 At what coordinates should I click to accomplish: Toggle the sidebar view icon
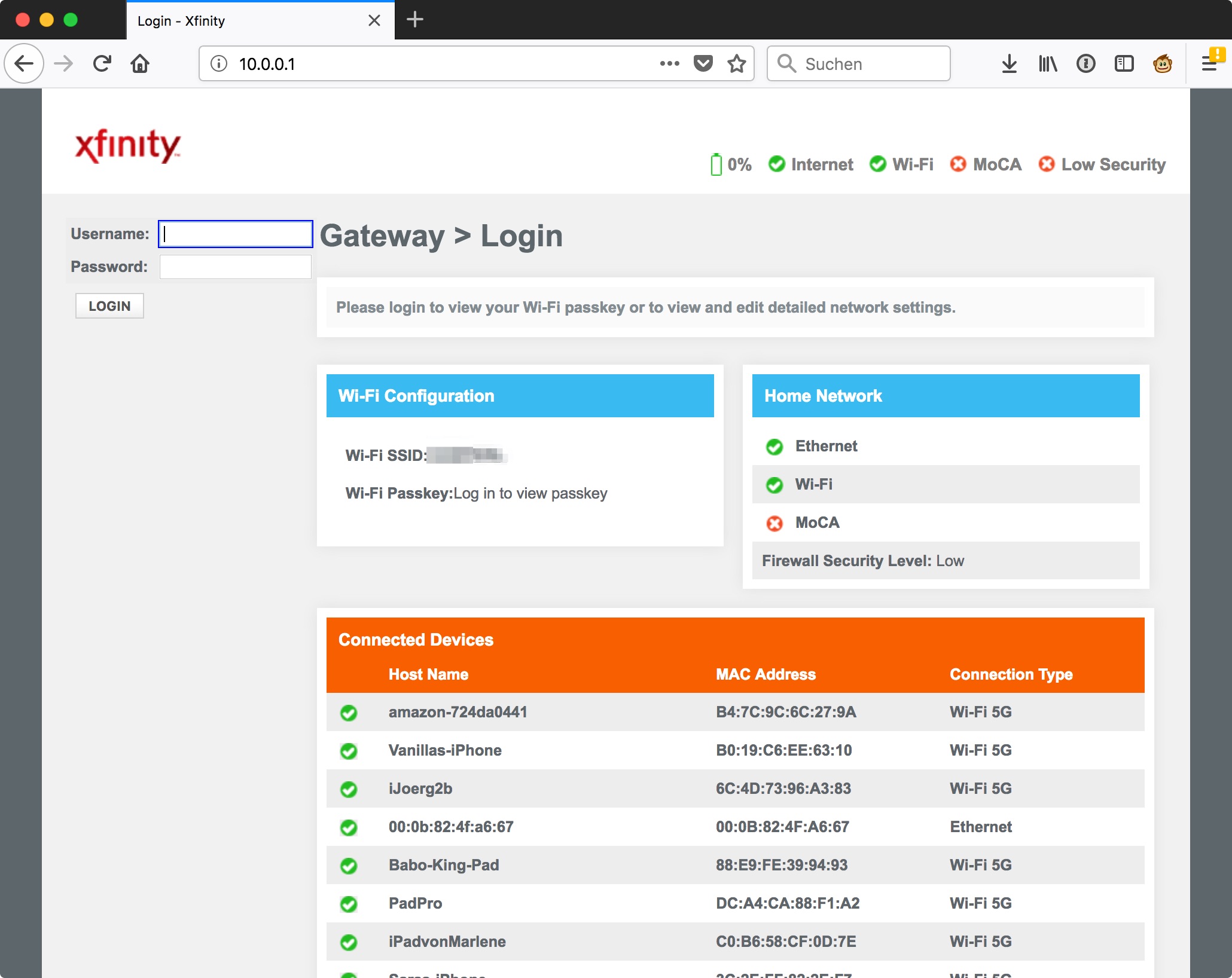(1124, 63)
